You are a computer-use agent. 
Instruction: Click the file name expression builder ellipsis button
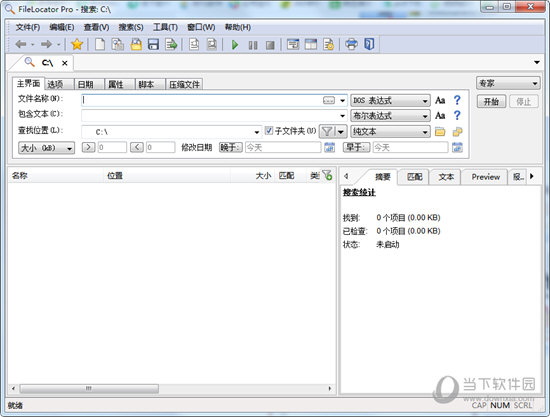click(329, 101)
